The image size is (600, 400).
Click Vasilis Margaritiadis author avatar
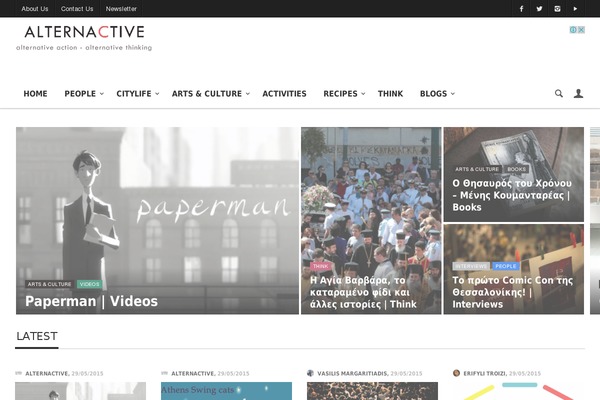pyautogui.click(x=310, y=373)
